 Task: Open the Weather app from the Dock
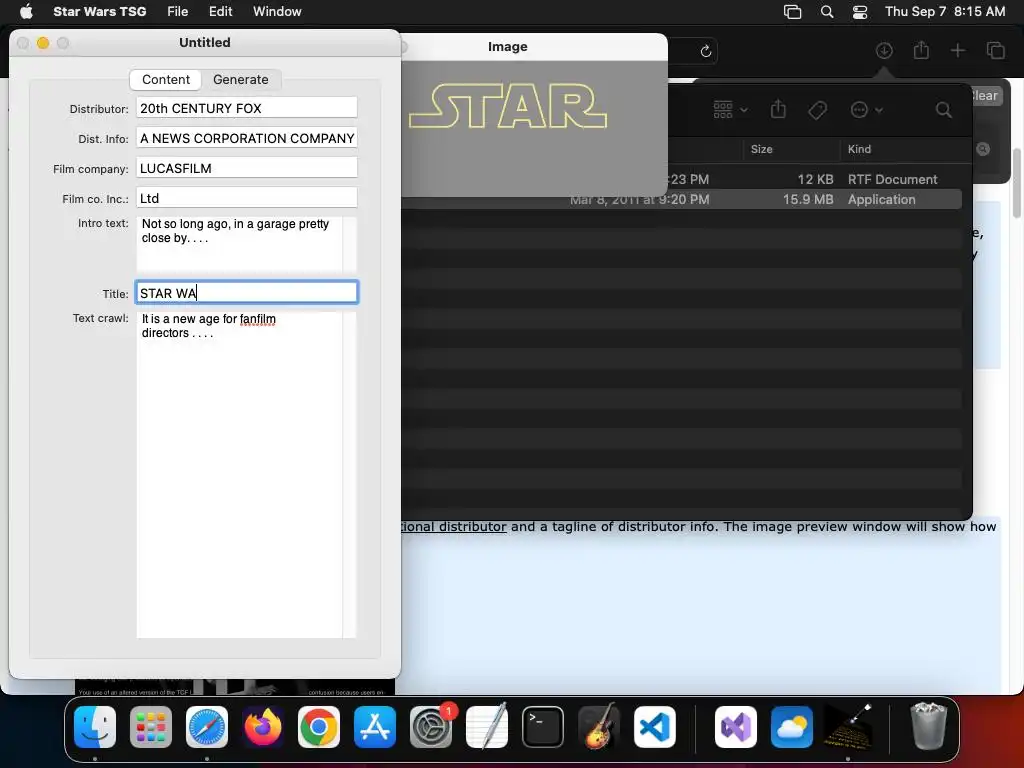(792, 726)
